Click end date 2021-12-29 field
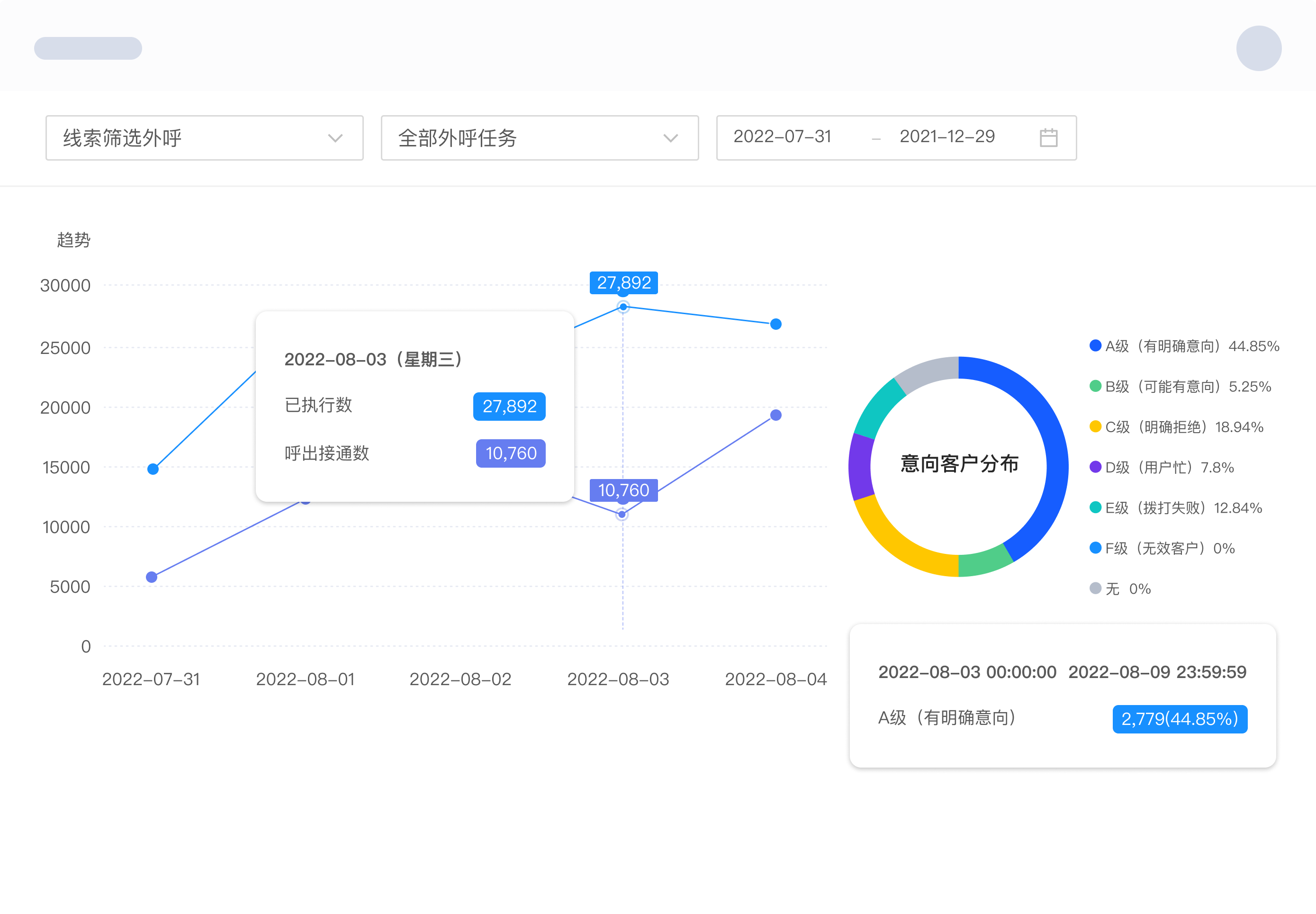Image resolution: width=1316 pixels, height=914 pixels. point(947,137)
